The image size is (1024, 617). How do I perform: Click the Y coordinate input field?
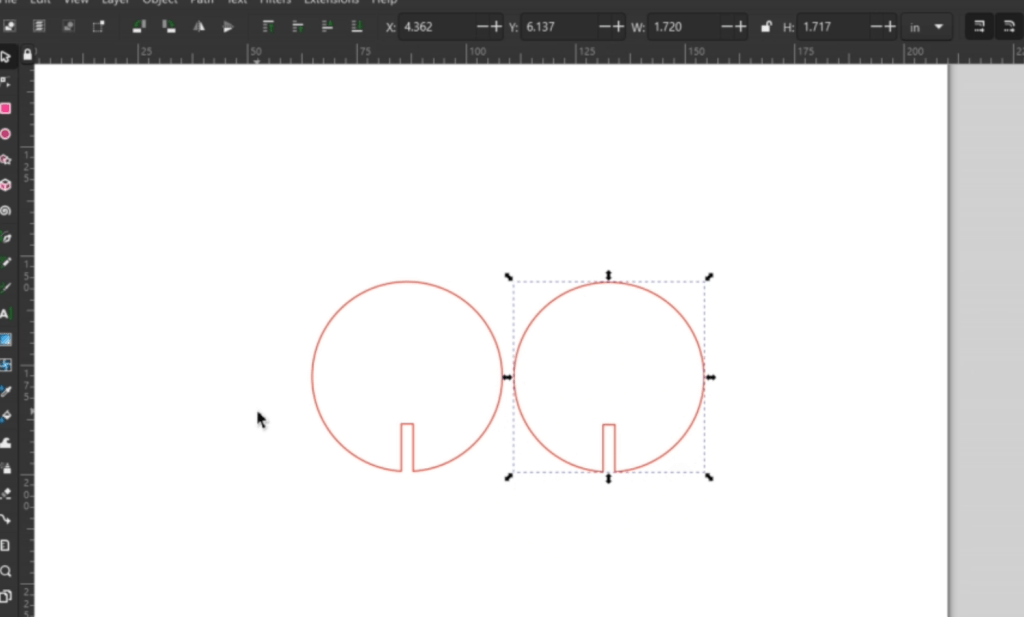(552, 27)
